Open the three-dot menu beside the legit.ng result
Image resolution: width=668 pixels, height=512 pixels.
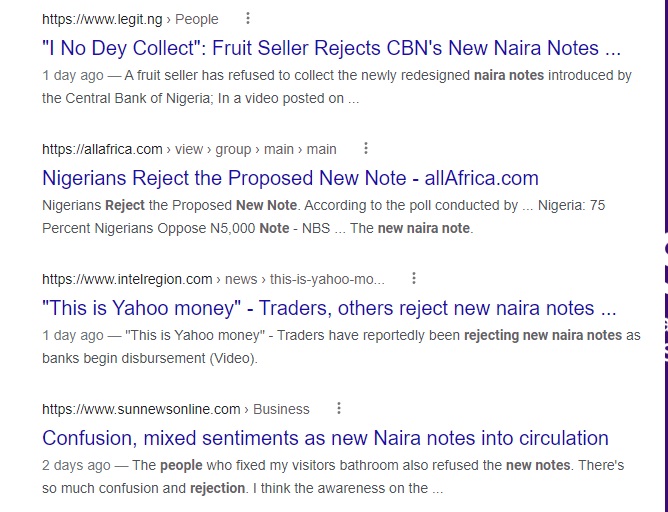[249, 18]
